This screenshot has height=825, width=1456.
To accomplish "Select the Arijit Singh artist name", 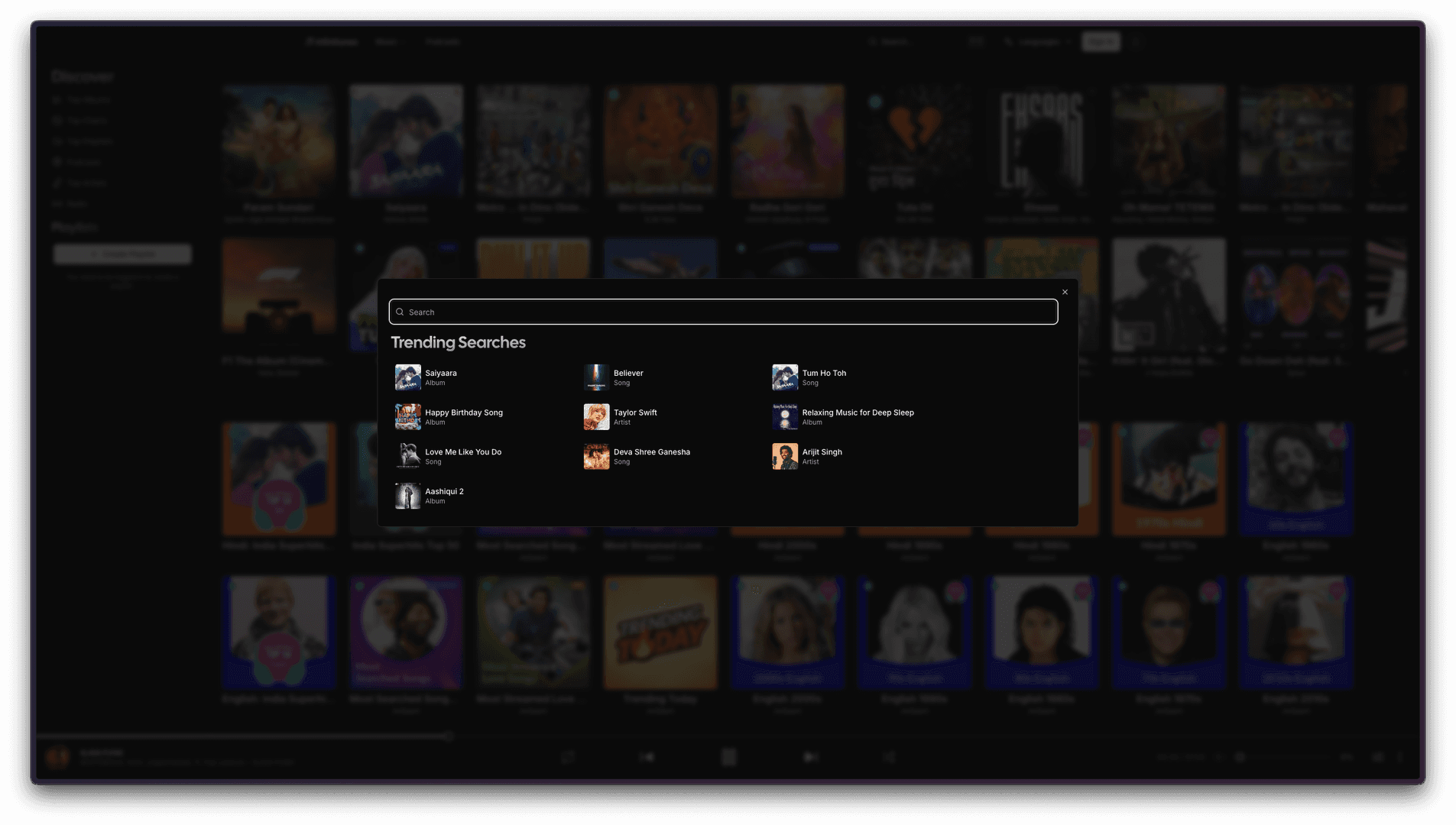I will coord(822,452).
